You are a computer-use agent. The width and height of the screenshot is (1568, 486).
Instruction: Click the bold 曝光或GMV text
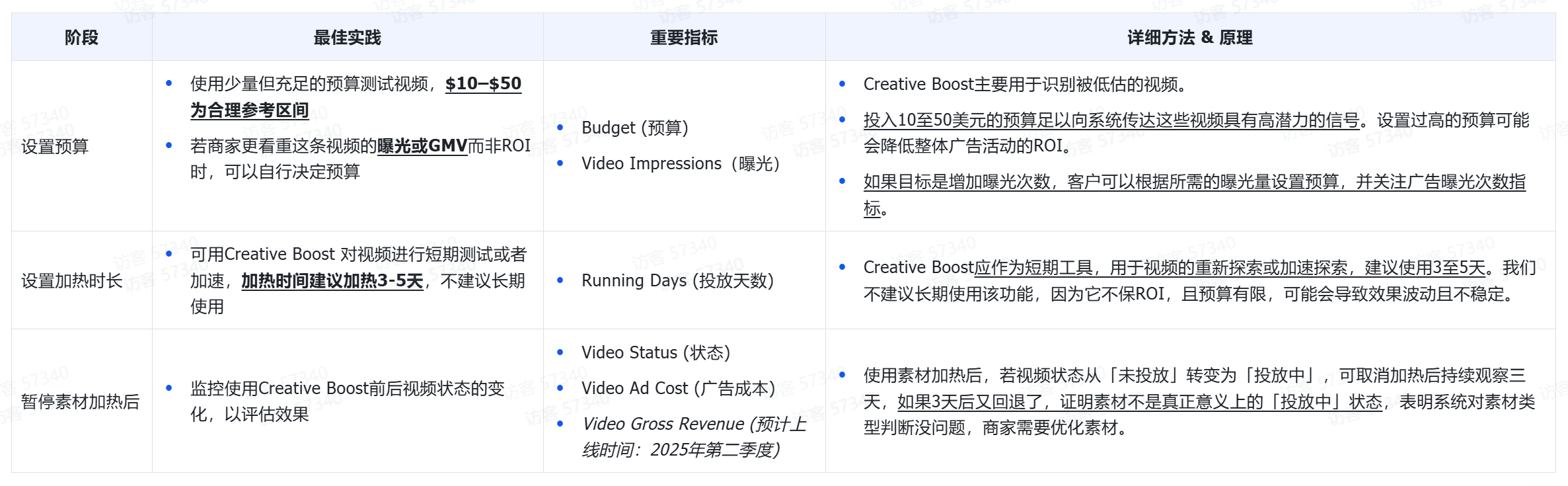click(422, 145)
